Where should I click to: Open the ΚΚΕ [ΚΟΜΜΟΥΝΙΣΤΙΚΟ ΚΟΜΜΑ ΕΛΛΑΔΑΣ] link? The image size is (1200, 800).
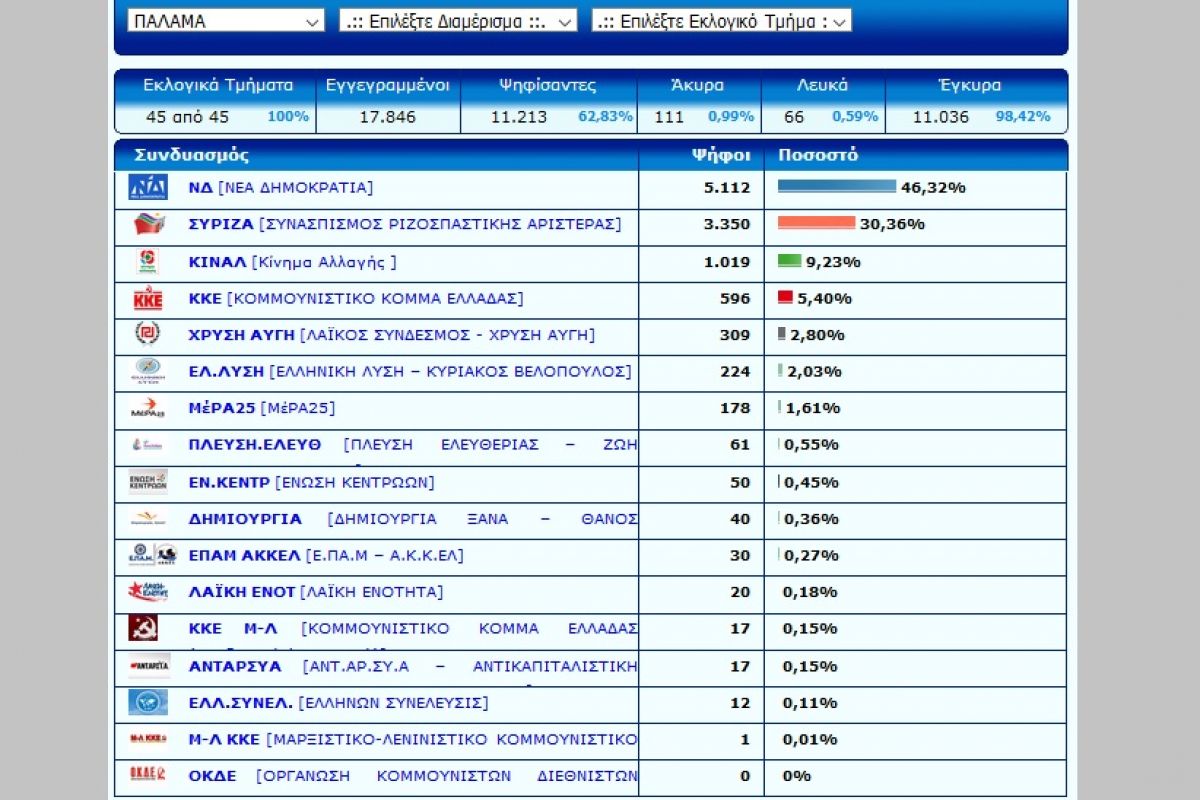point(356,298)
